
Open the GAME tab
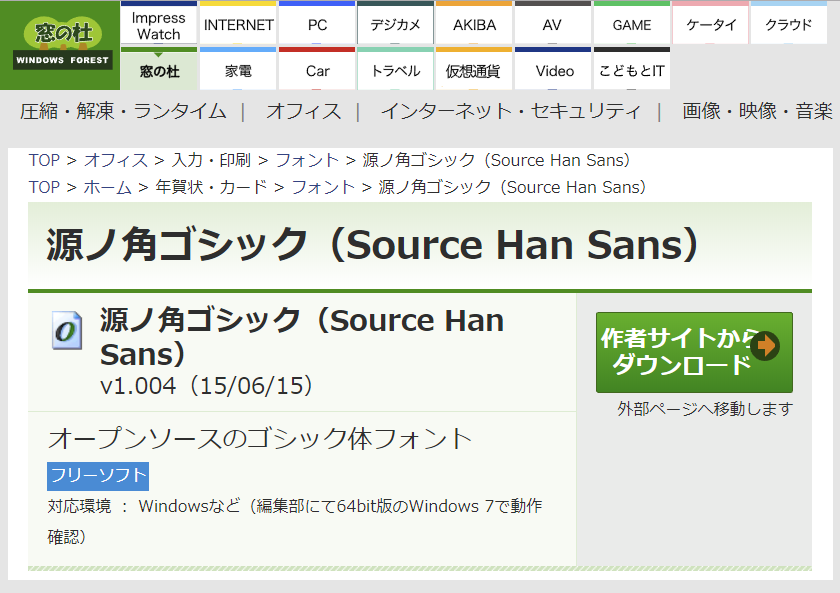(x=631, y=25)
